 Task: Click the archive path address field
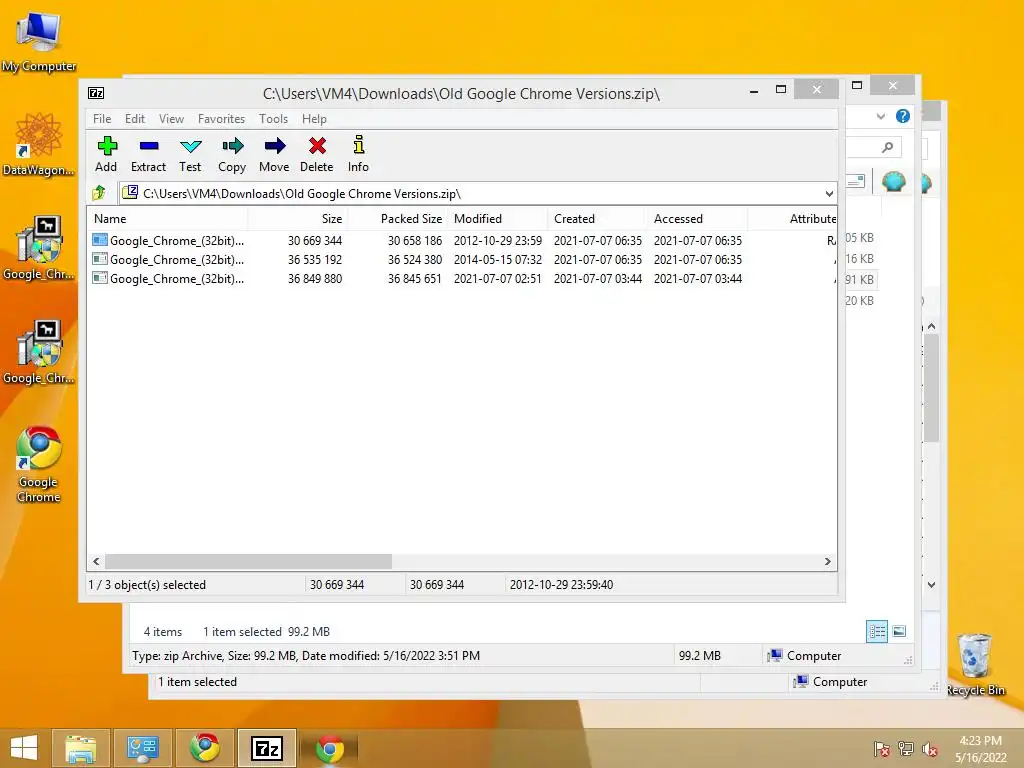click(x=470, y=194)
